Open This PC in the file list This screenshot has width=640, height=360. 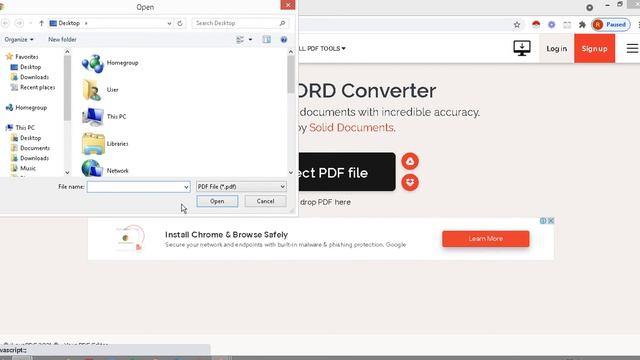104,117
